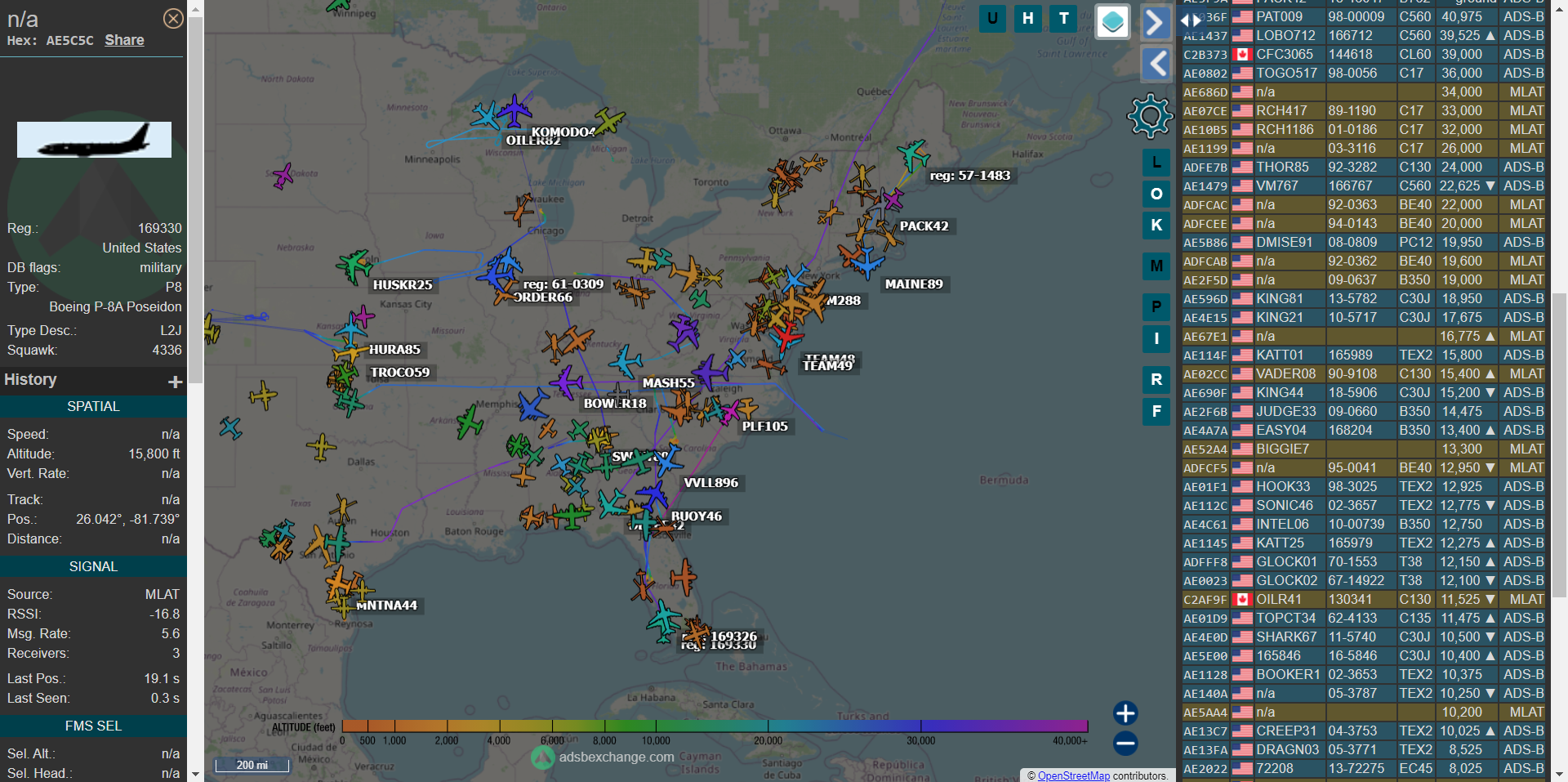Screen dimensions: 1568x782
Task: Select the GLOCK01 T38 row
Action: point(1363,561)
